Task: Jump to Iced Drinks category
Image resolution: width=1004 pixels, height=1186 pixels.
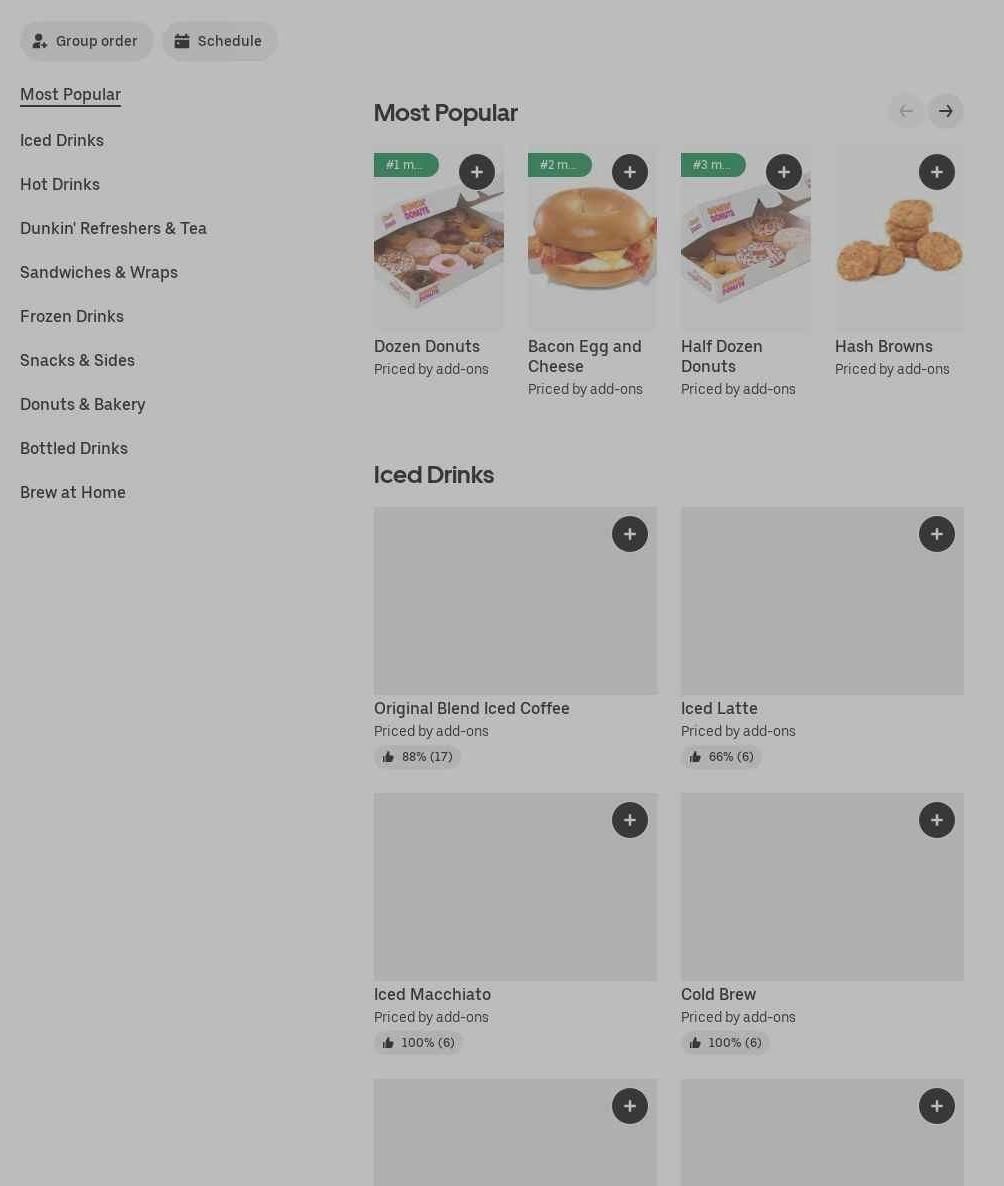Action: [x=62, y=140]
